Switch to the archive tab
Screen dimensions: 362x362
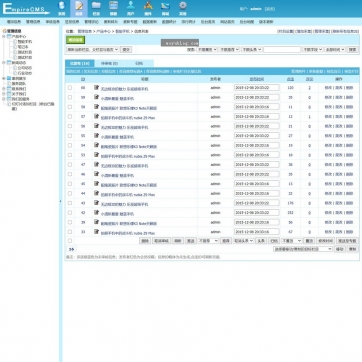pyautogui.click(x=139, y=63)
